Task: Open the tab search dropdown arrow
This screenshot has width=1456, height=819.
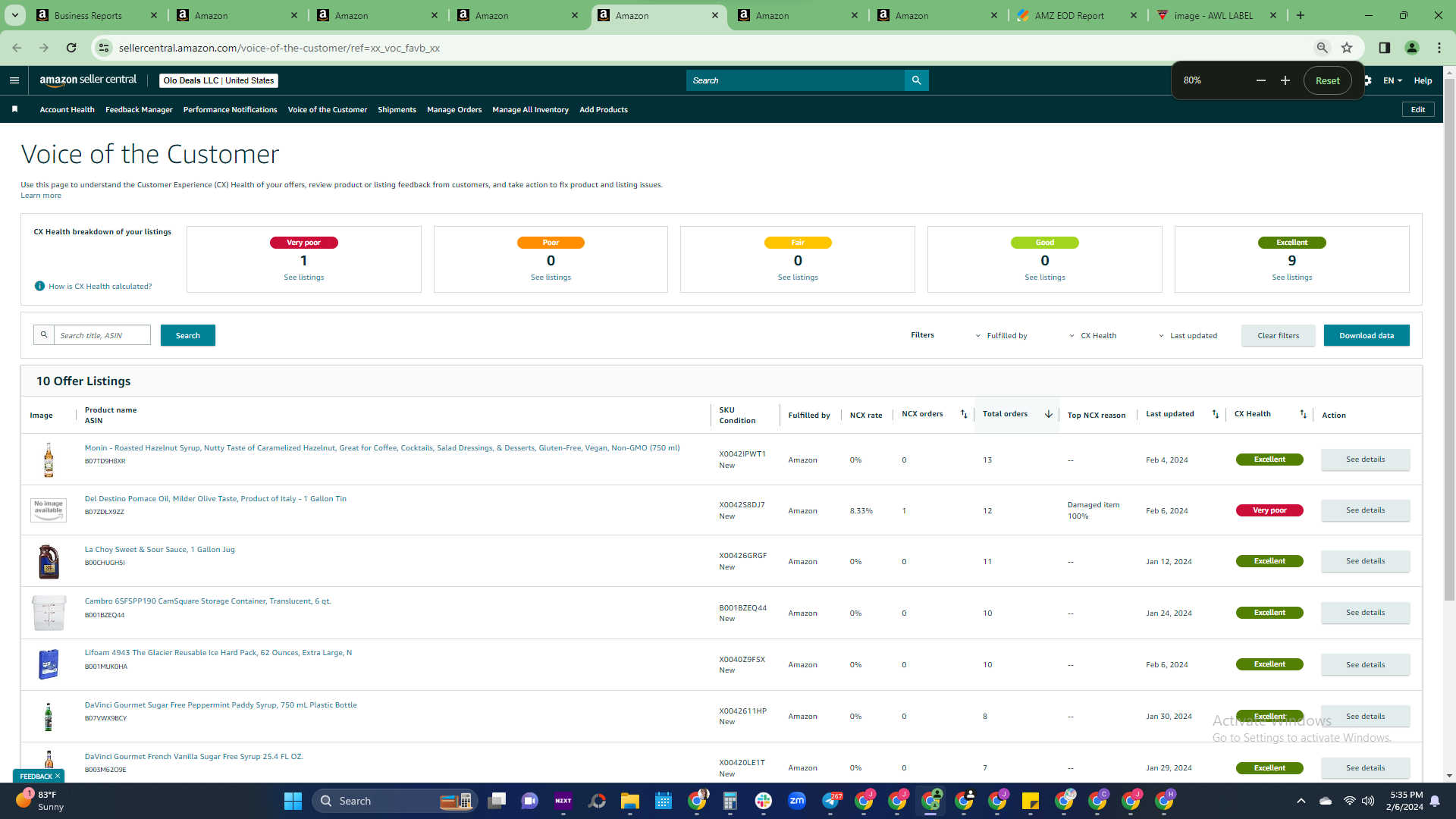Action: 15,15
